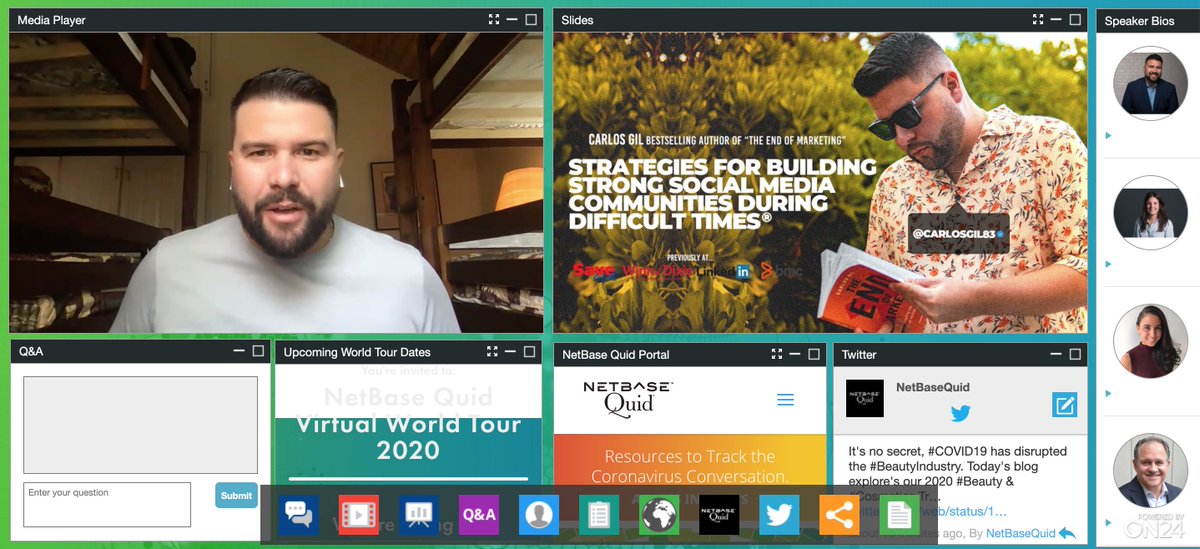Open Resources to Track the Coronavirus Conversation banner

tap(689, 466)
